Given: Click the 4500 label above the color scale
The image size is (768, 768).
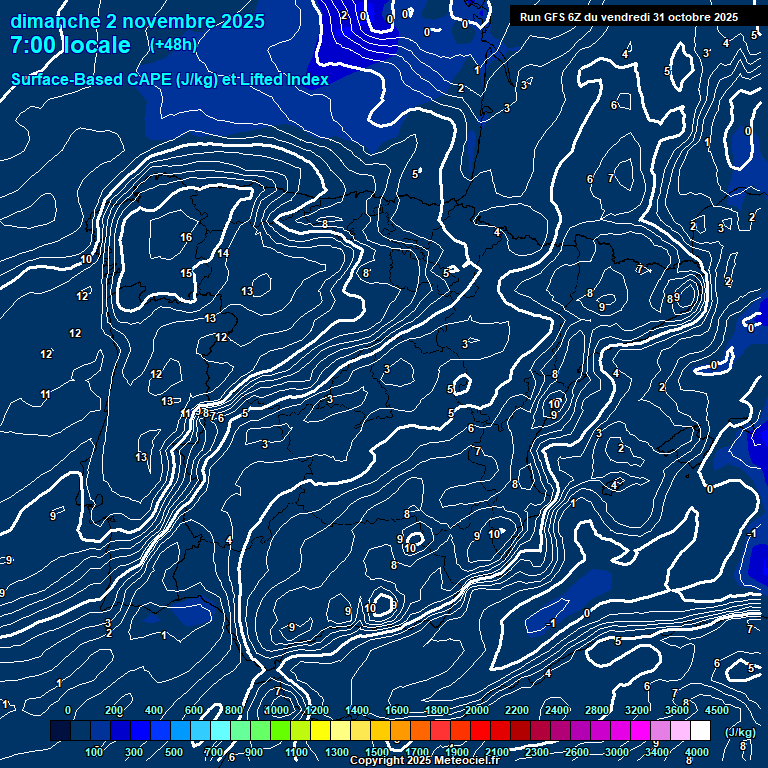Looking at the screenshot, I should pos(716,710).
